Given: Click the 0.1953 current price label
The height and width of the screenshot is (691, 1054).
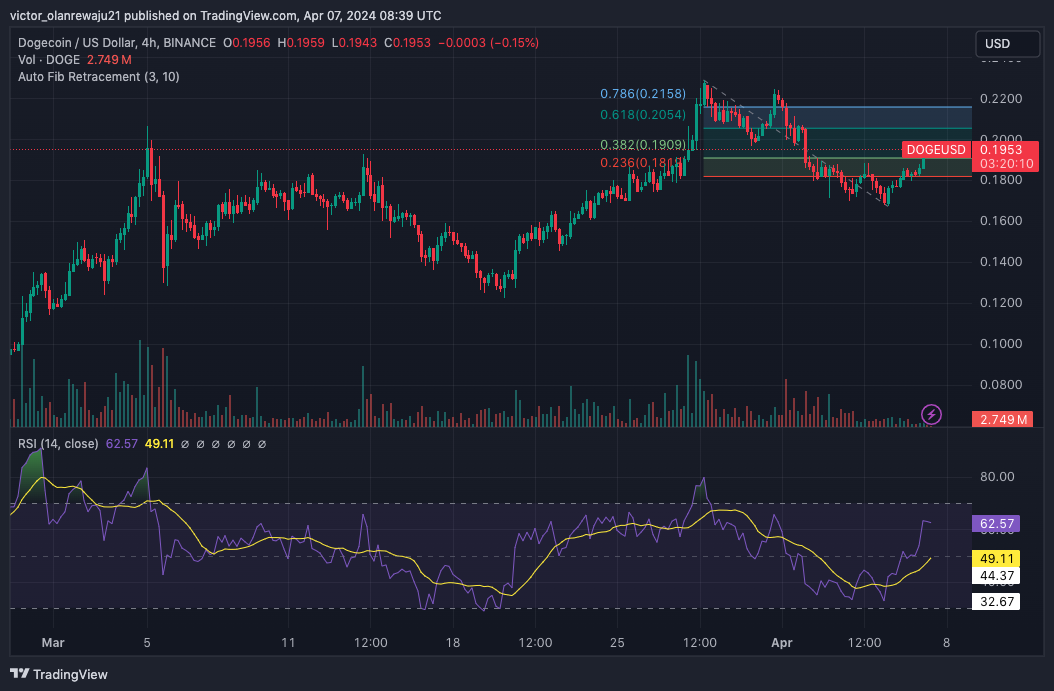Looking at the screenshot, I should (x=1001, y=149).
